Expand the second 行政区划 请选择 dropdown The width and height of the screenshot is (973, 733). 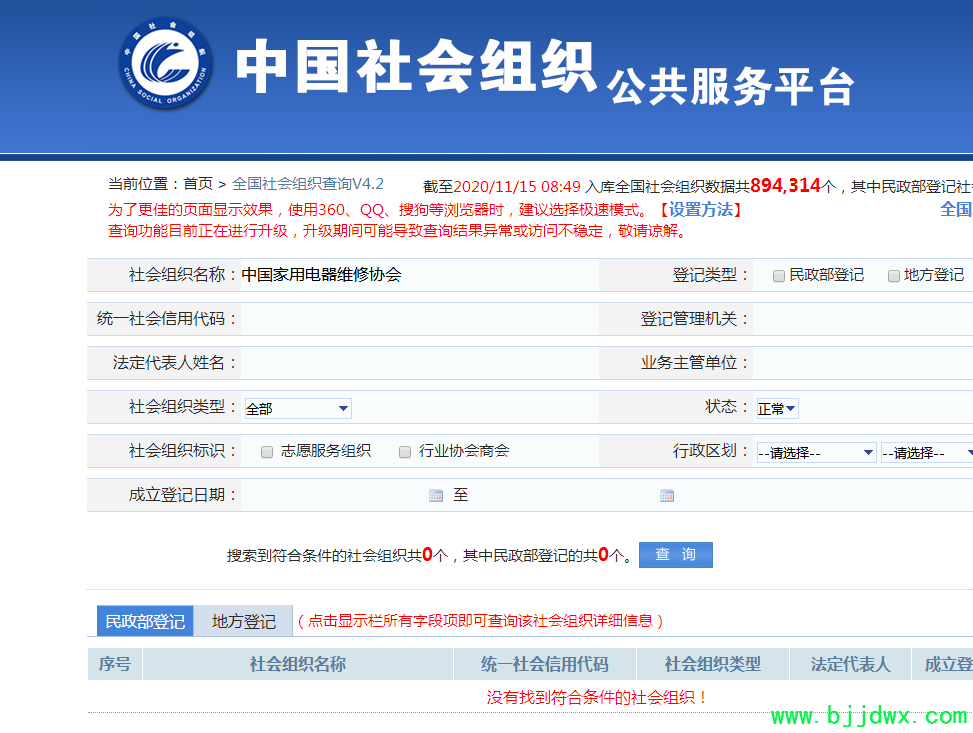[x=927, y=452]
